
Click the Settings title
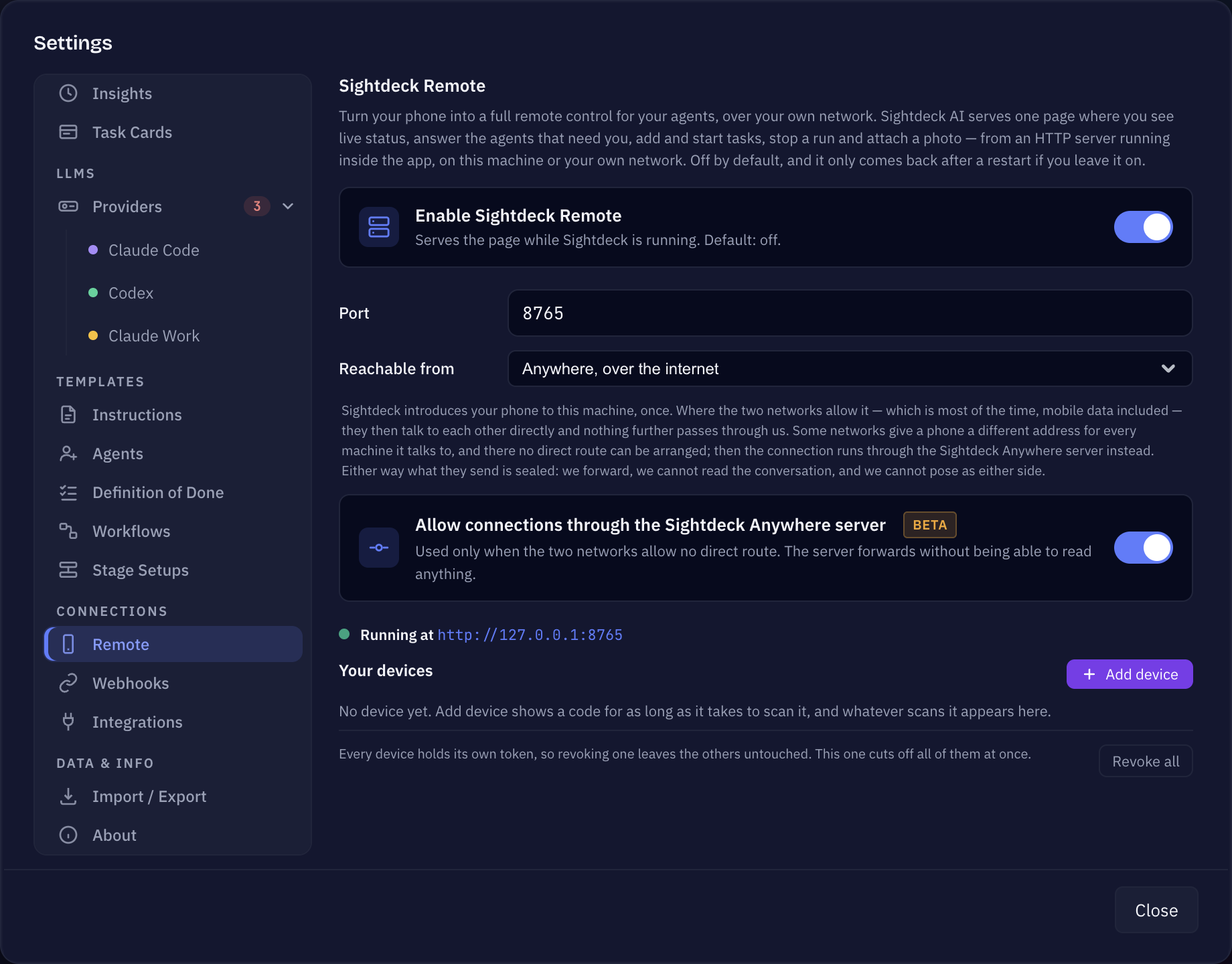pyautogui.click(x=73, y=43)
